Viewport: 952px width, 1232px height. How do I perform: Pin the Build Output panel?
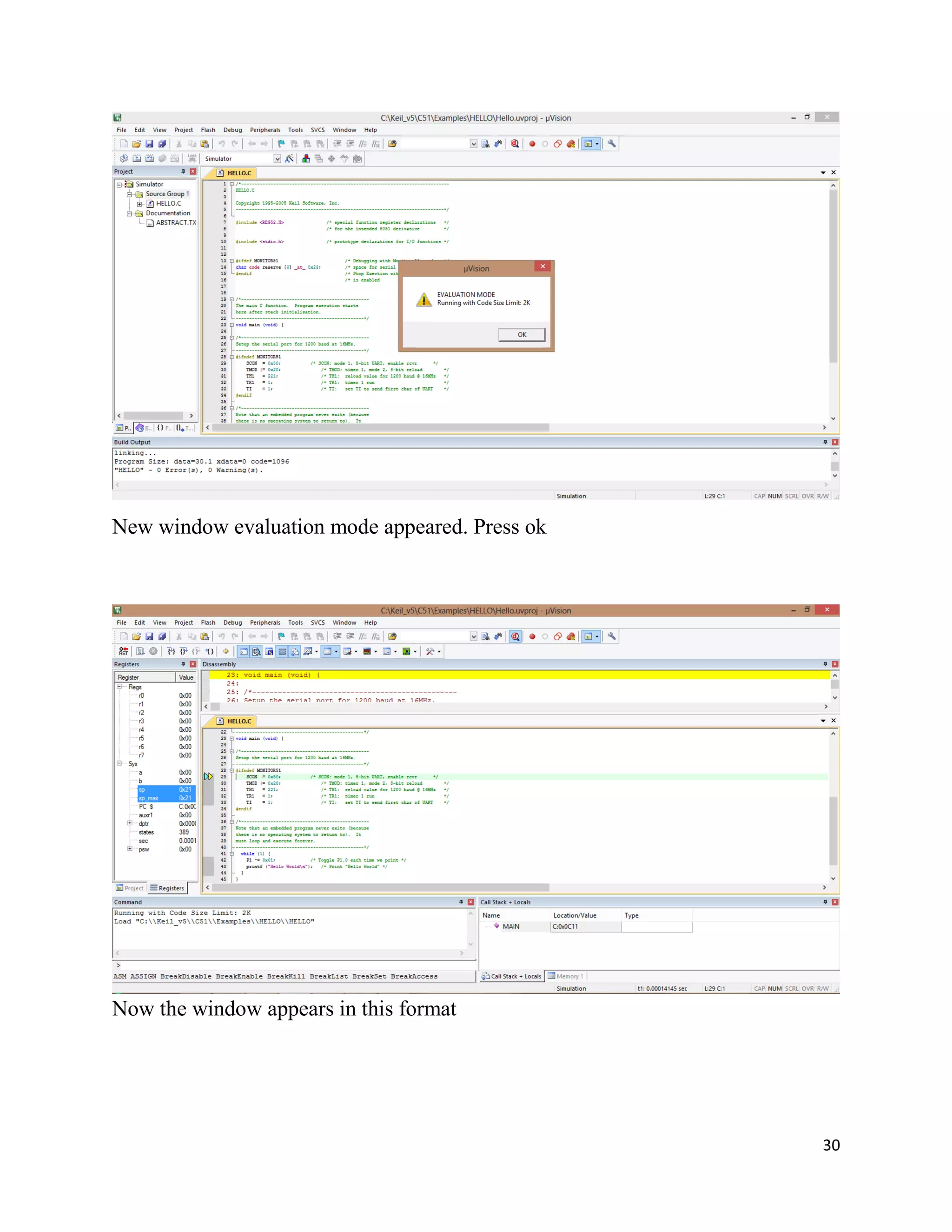pos(825,442)
